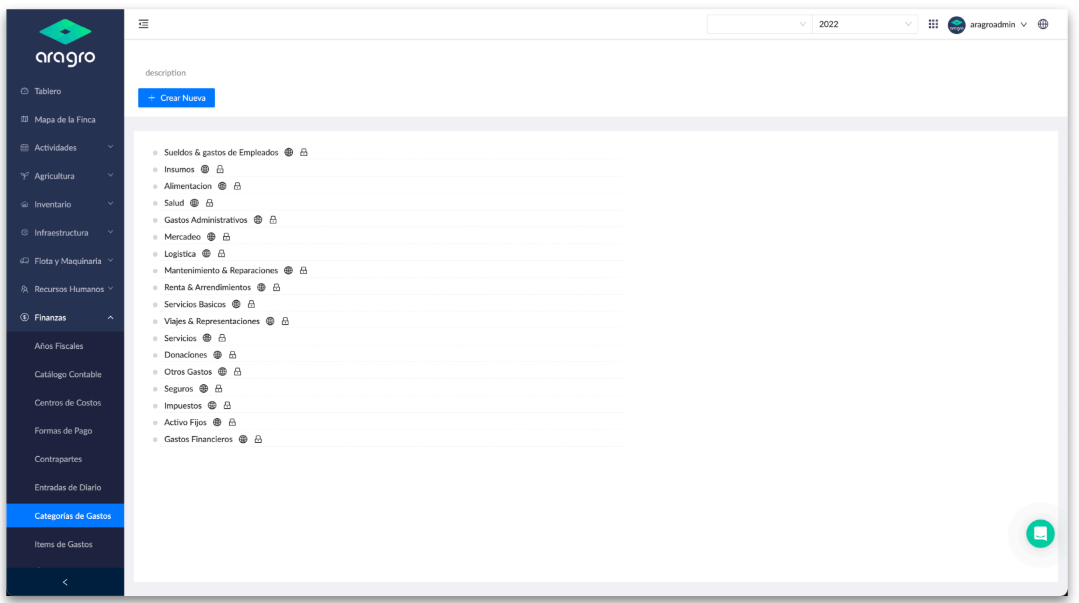Screen dimensions: 1079x603
Task: Open Años Fiscales
Action: (65, 346)
